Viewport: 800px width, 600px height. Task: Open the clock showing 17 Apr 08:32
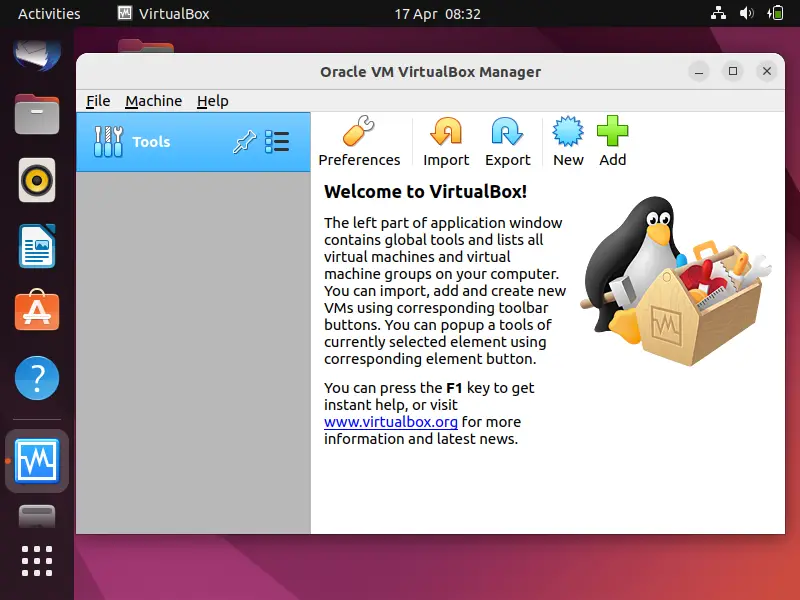pos(437,14)
